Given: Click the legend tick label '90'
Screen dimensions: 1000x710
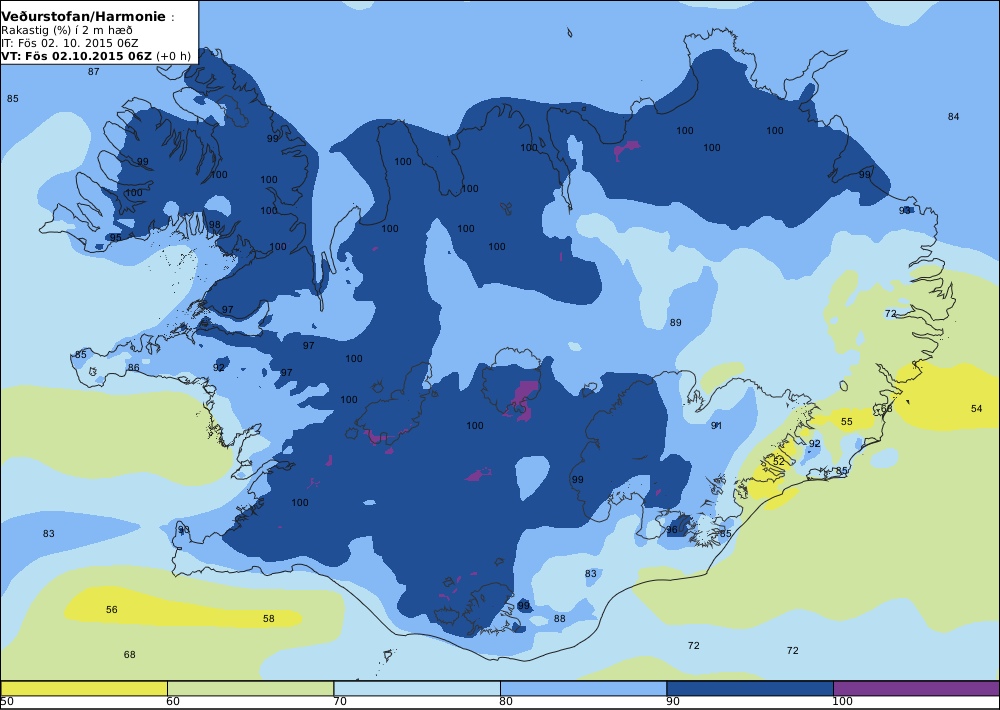Looking at the screenshot, I should (673, 702).
